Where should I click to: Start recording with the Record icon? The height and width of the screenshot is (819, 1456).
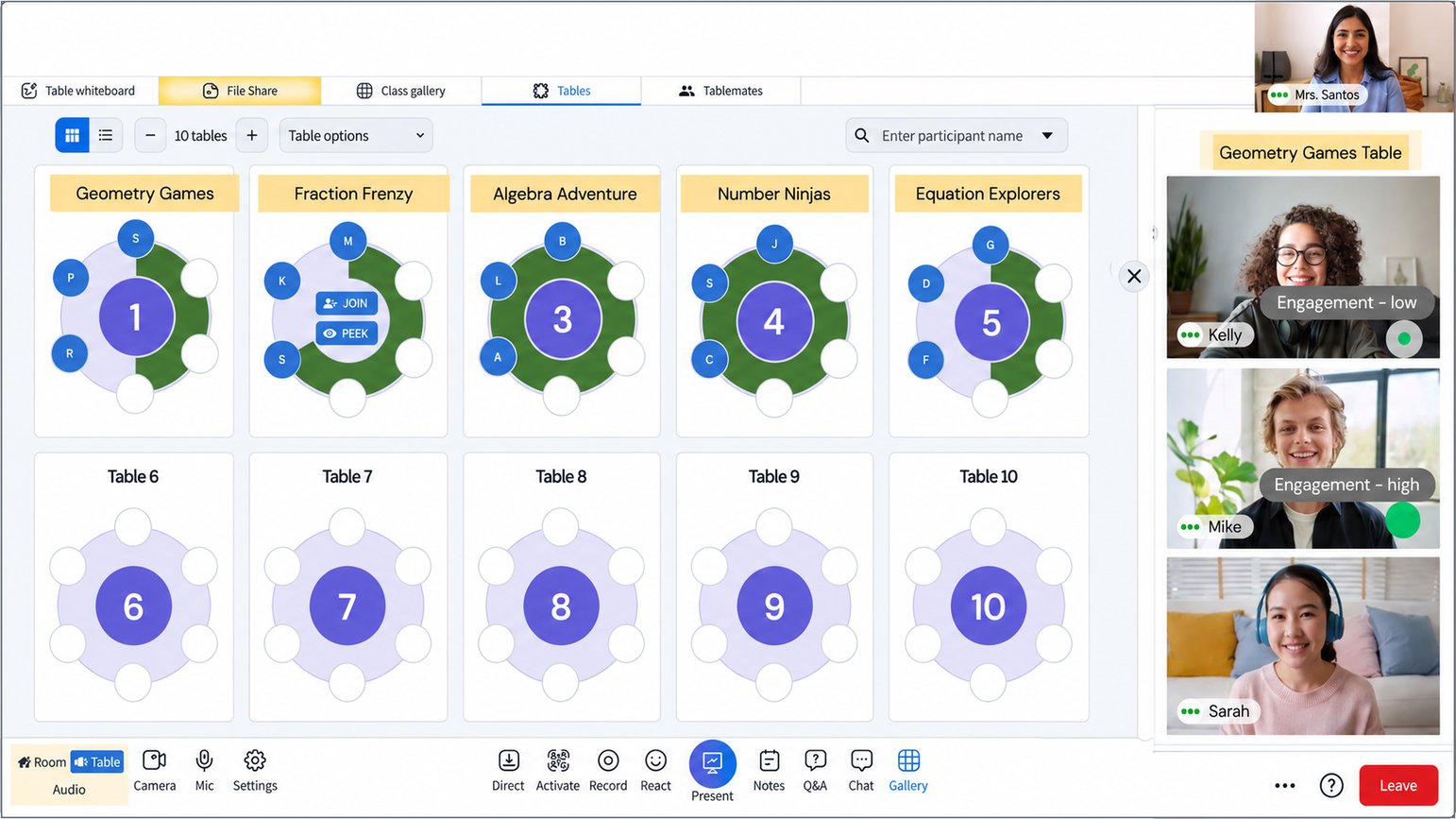608,760
